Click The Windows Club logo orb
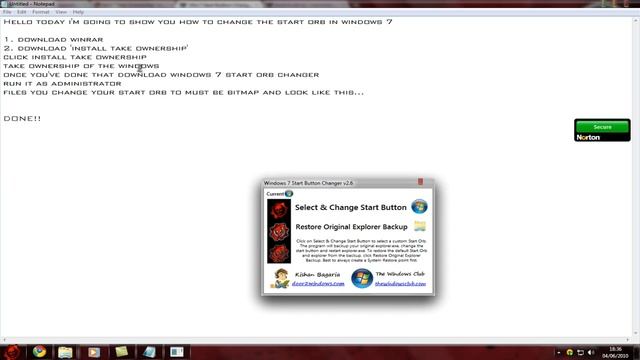 (362, 278)
